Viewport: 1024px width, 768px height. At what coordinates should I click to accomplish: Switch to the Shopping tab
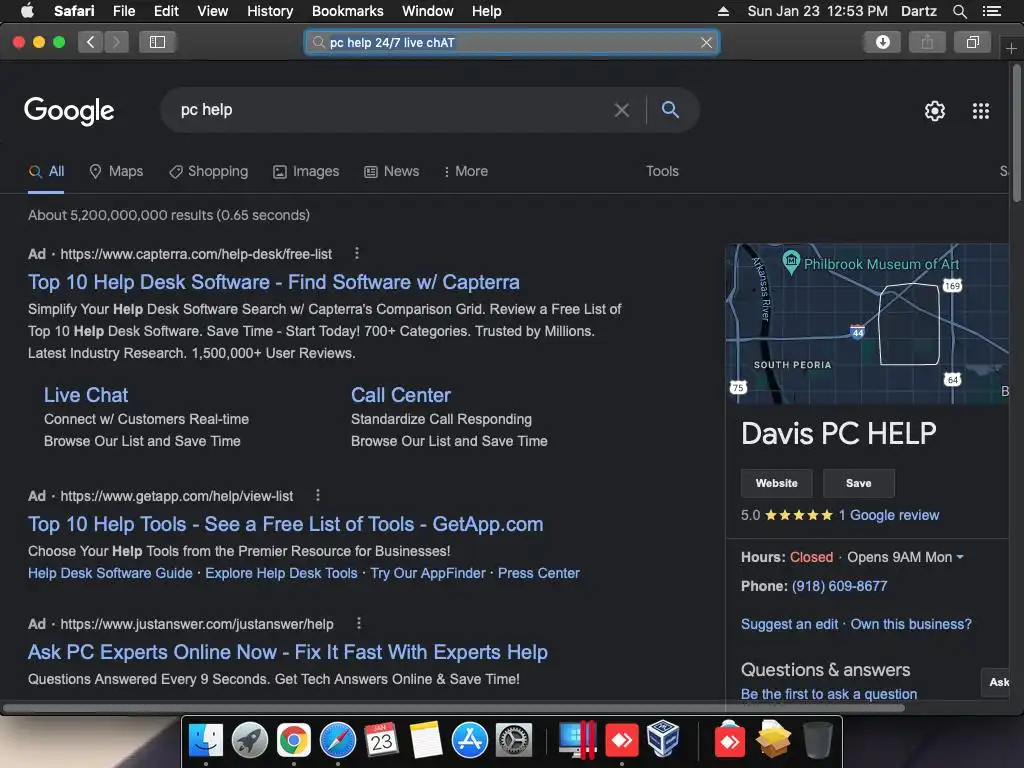point(208,171)
